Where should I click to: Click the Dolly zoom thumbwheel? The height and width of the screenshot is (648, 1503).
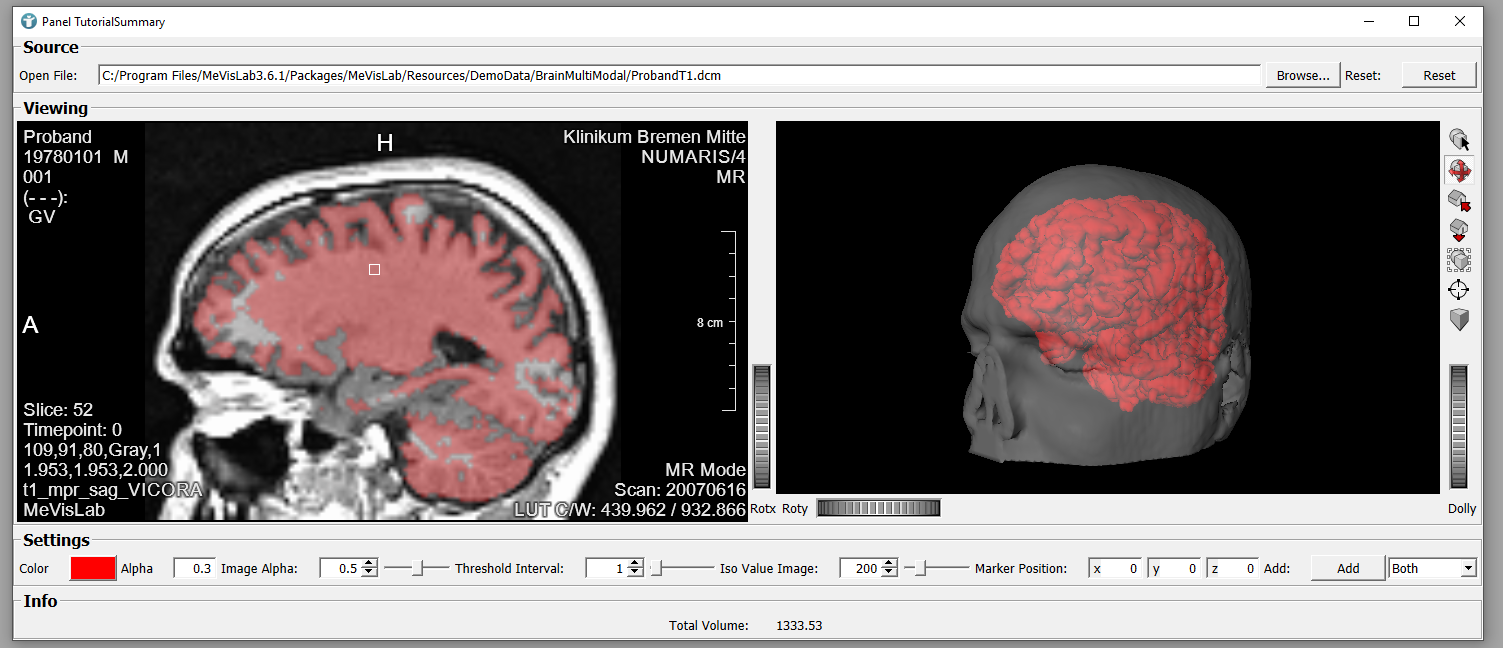tap(1459, 426)
